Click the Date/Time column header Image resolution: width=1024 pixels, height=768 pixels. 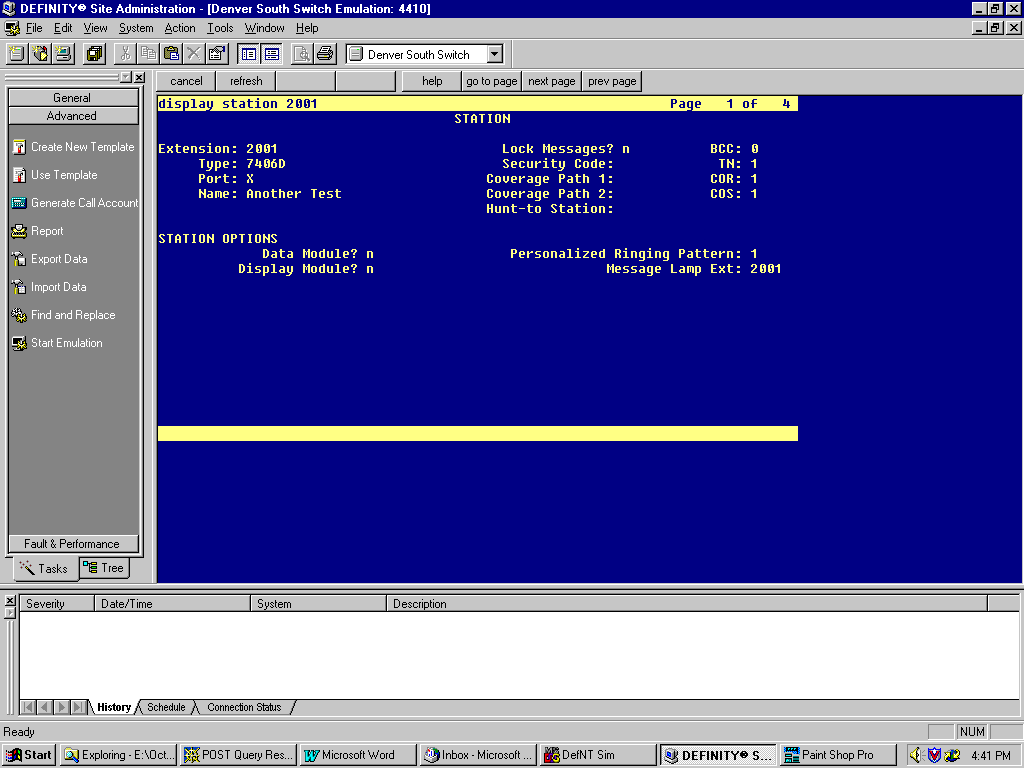click(x=173, y=603)
